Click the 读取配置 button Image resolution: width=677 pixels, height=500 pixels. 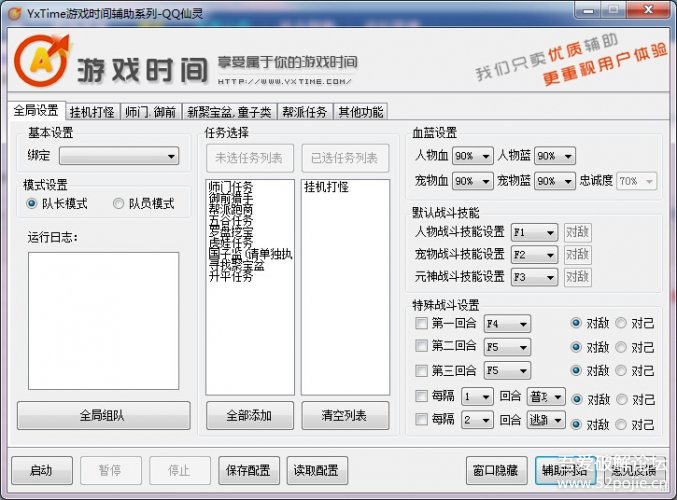tap(317, 470)
